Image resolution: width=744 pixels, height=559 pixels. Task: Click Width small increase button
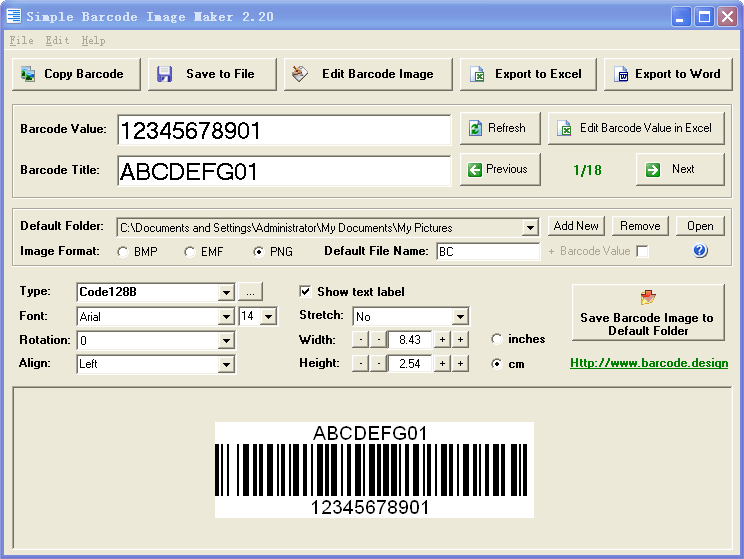(442, 339)
